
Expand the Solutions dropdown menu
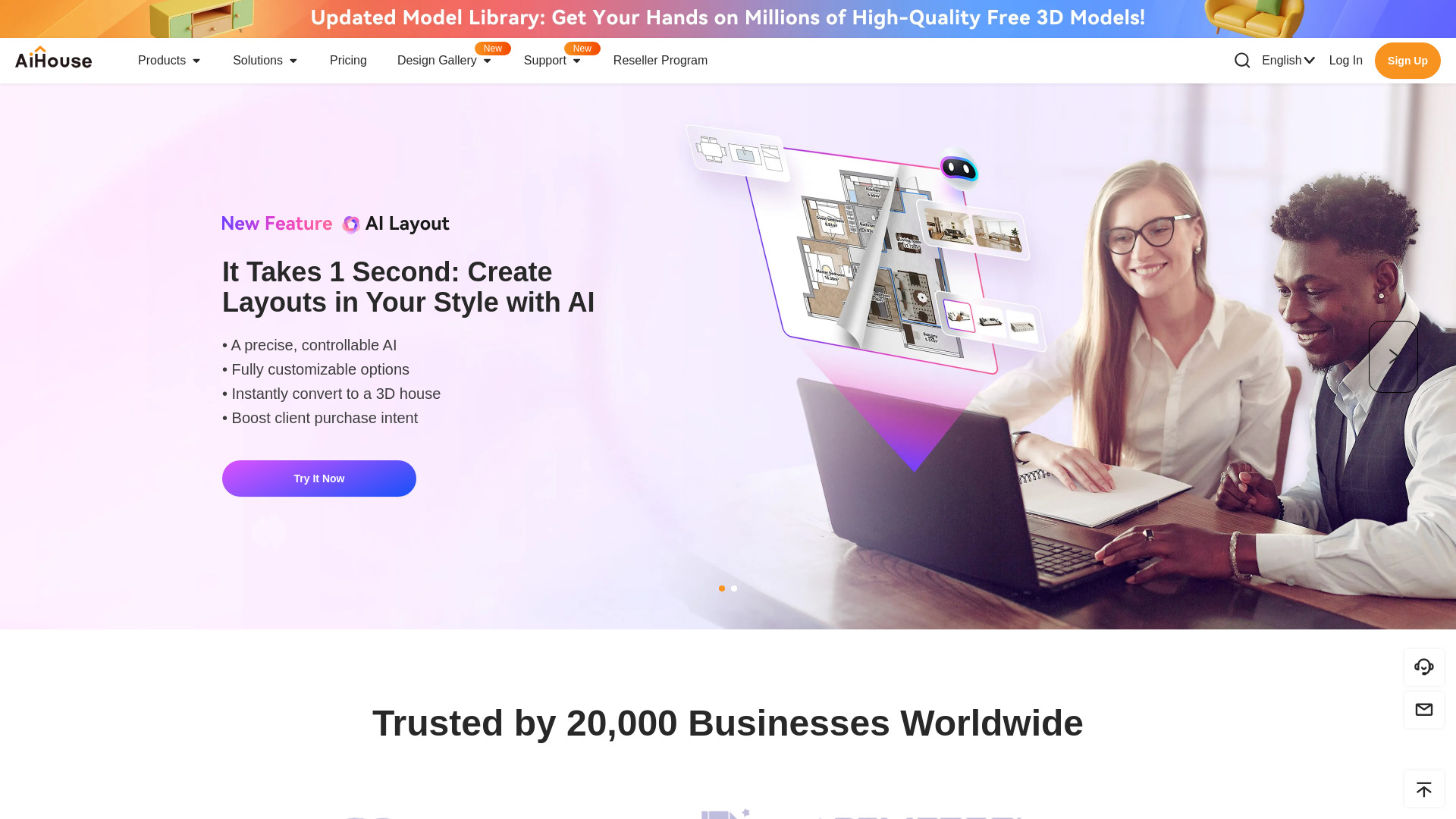[x=265, y=60]
